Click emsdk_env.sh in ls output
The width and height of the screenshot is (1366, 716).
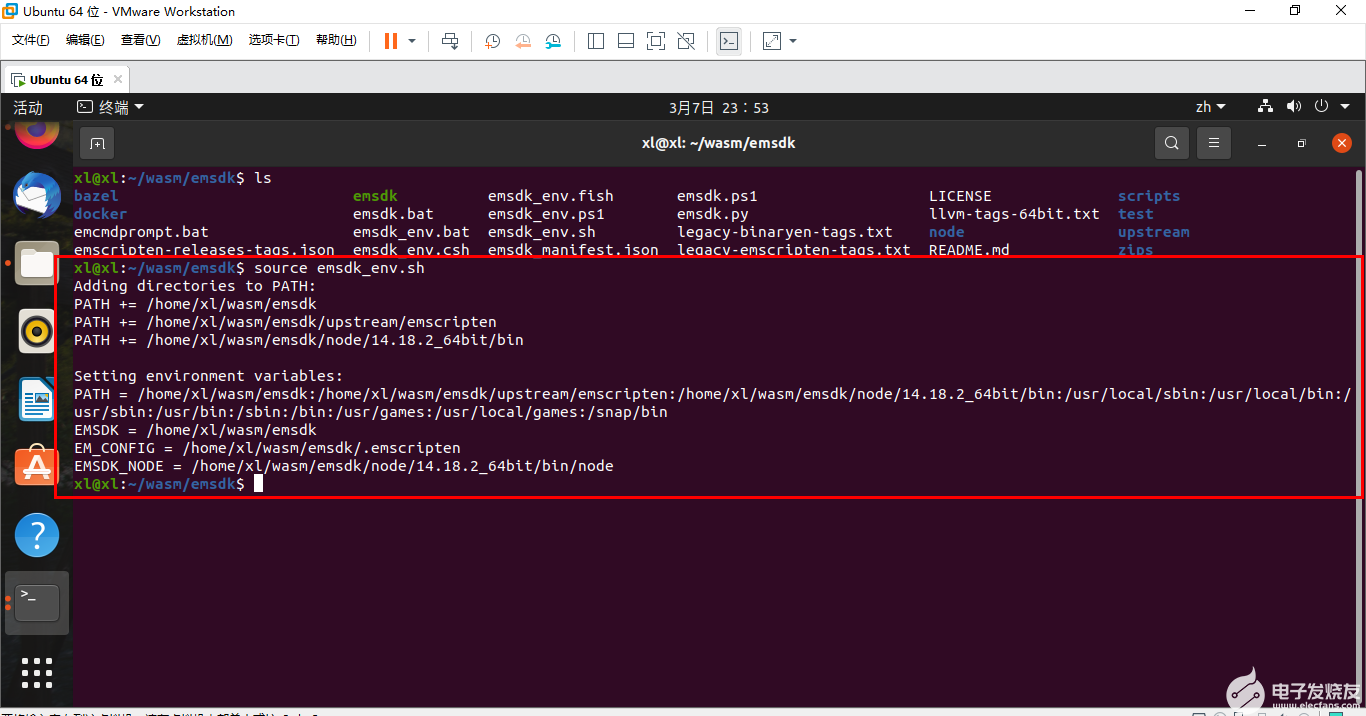coord(541,232)
